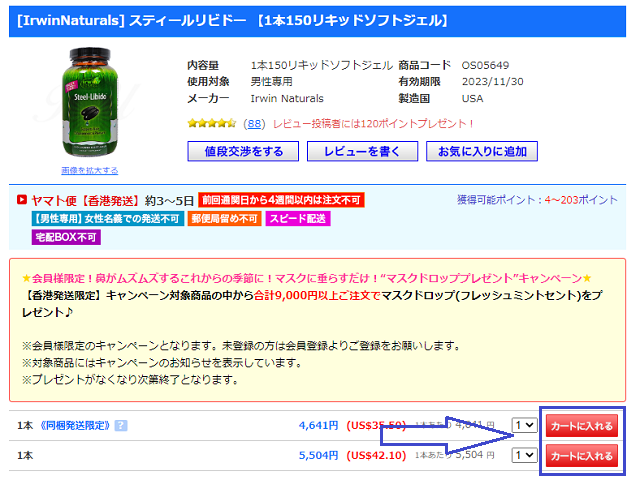
Task: Open the (88) reviews link
Action: click(254, 124)
